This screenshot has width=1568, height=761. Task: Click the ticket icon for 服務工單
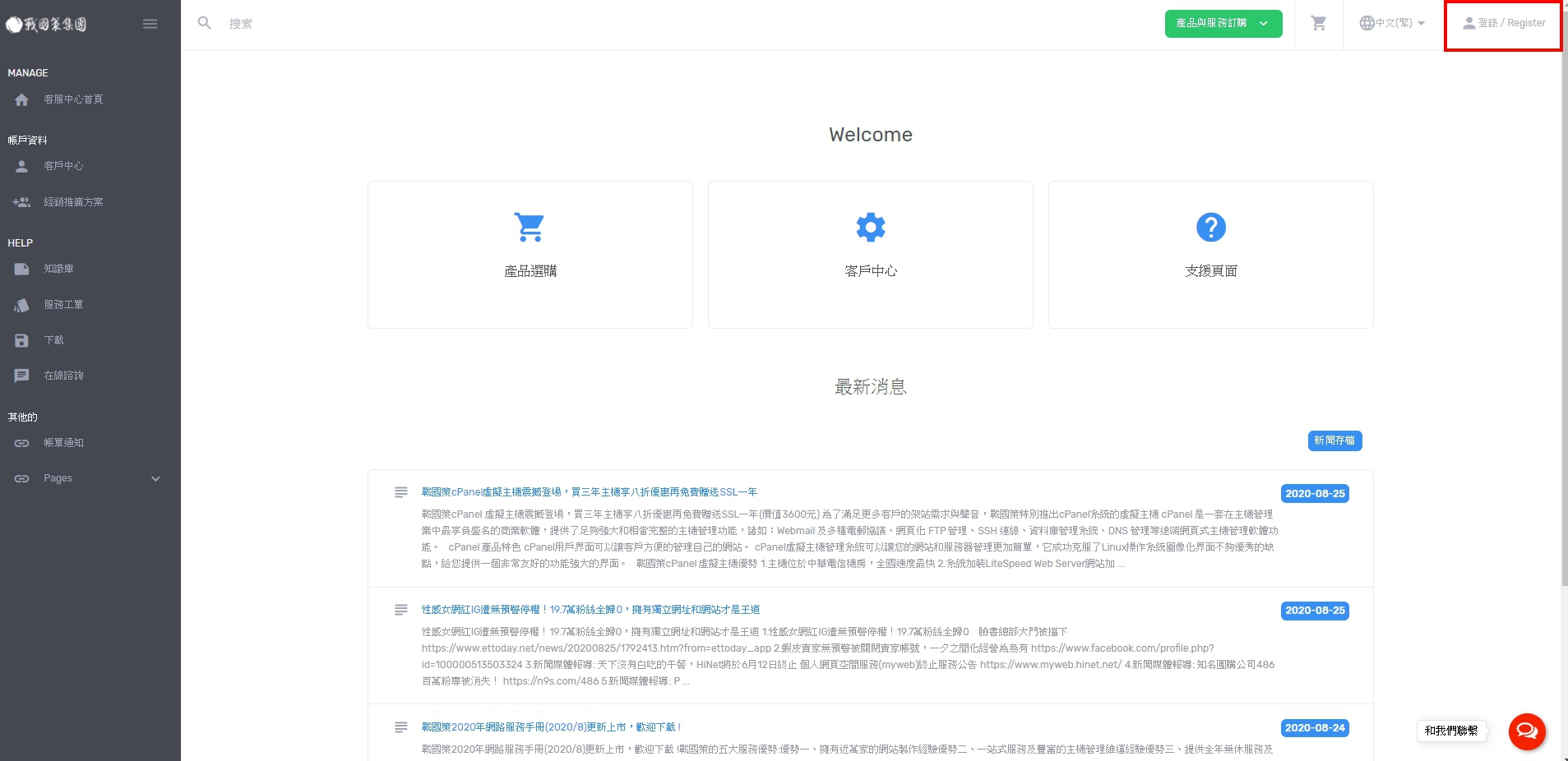tap(21, 305)
